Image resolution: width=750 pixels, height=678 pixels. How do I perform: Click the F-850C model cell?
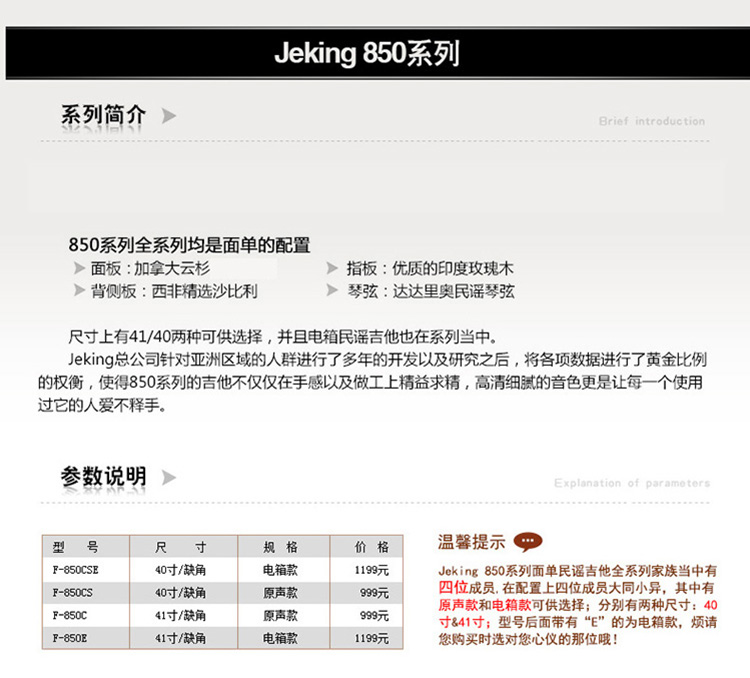tap(70, 615)
